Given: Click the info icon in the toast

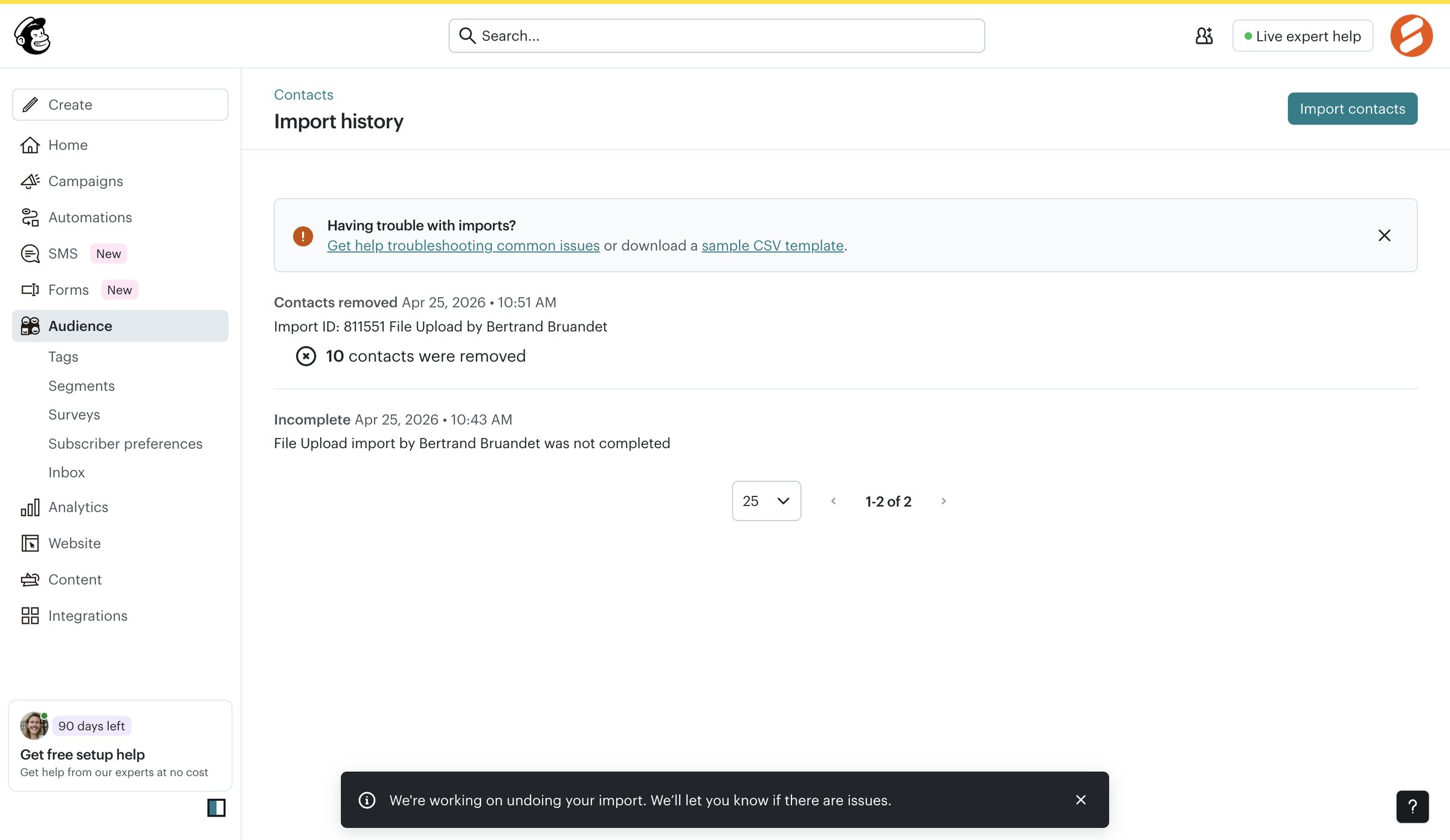Looking at the screenshot, I should click(367, 800).
